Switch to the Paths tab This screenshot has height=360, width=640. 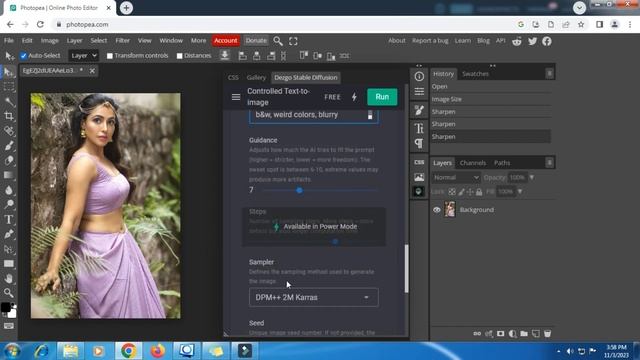pos(502,163)
